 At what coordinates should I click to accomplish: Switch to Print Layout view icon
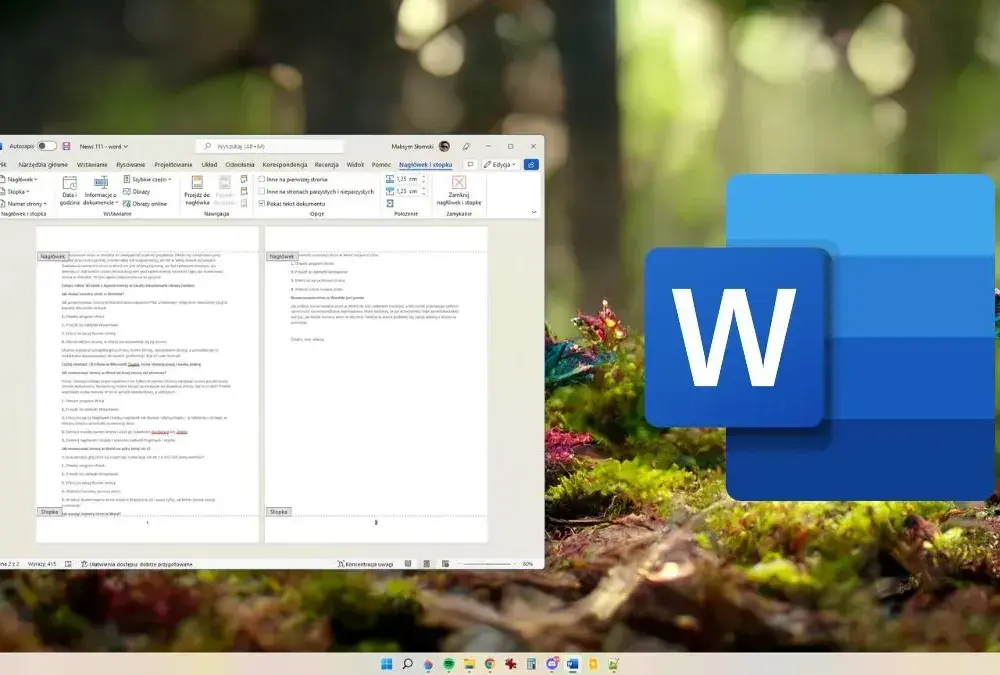427,564
